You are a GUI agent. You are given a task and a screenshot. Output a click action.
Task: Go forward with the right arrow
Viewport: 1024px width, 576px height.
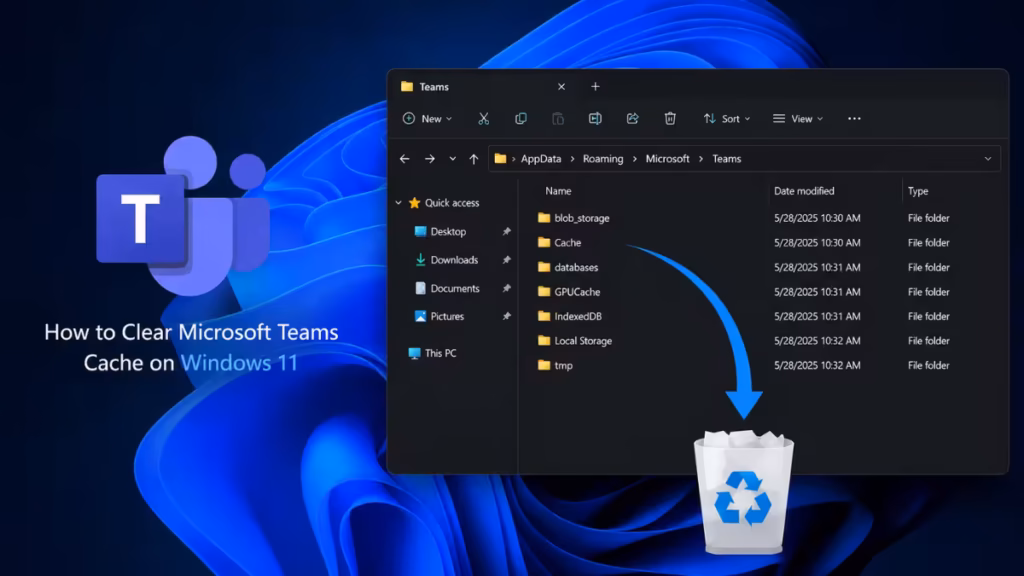tap(430, 159)
